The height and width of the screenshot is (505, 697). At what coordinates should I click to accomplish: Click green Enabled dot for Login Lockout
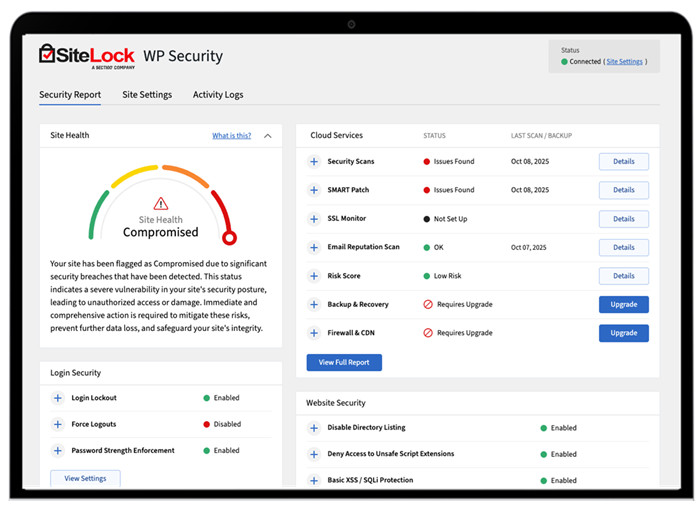coord(207,398)
